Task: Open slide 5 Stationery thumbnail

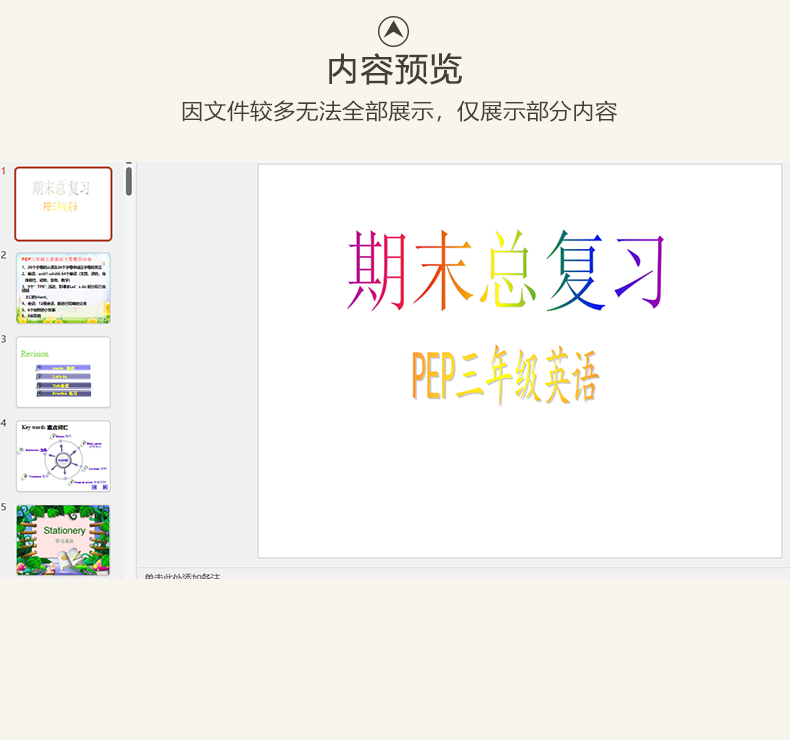Action: tap(63, 540)
